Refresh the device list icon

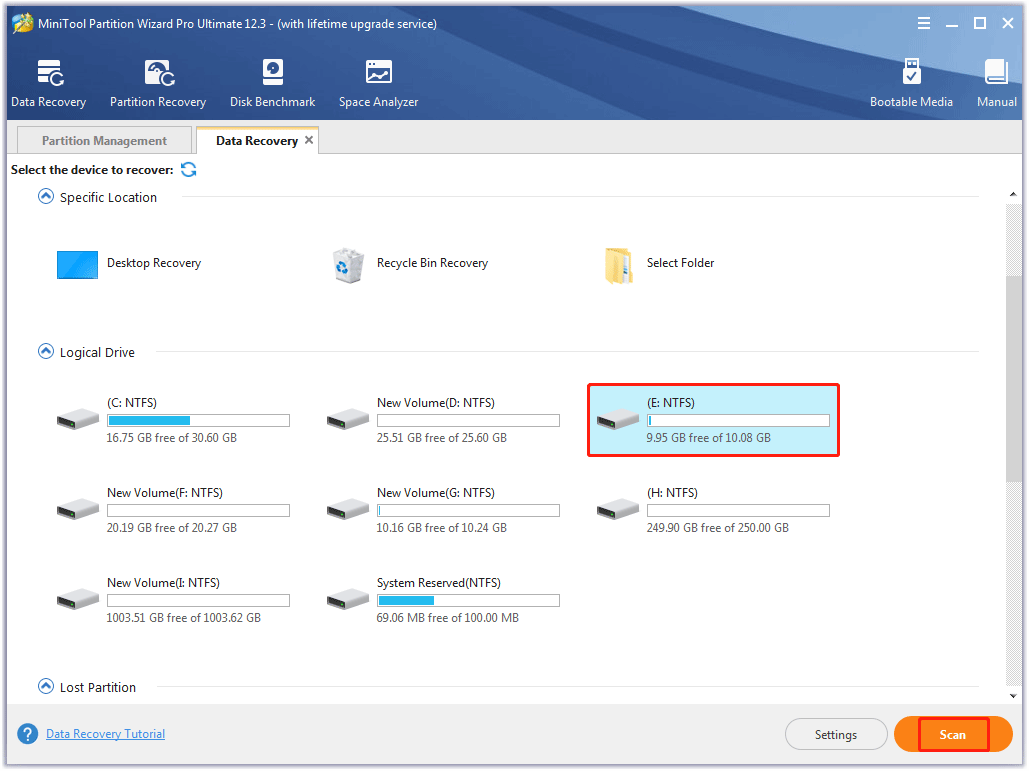189,170
